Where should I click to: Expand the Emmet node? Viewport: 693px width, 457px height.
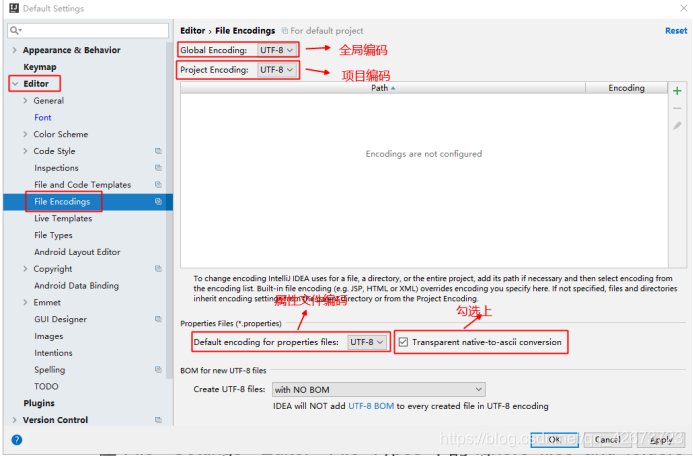pos(25,302)
